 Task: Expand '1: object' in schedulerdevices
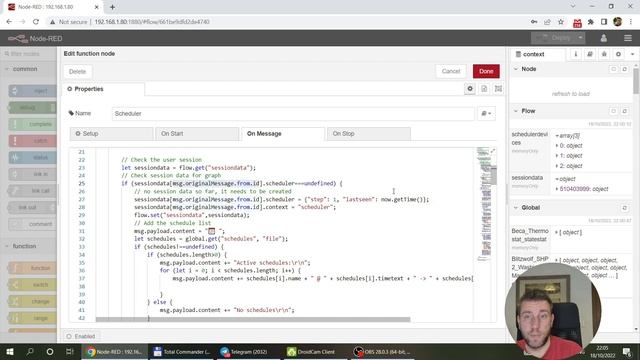point(557,156)
